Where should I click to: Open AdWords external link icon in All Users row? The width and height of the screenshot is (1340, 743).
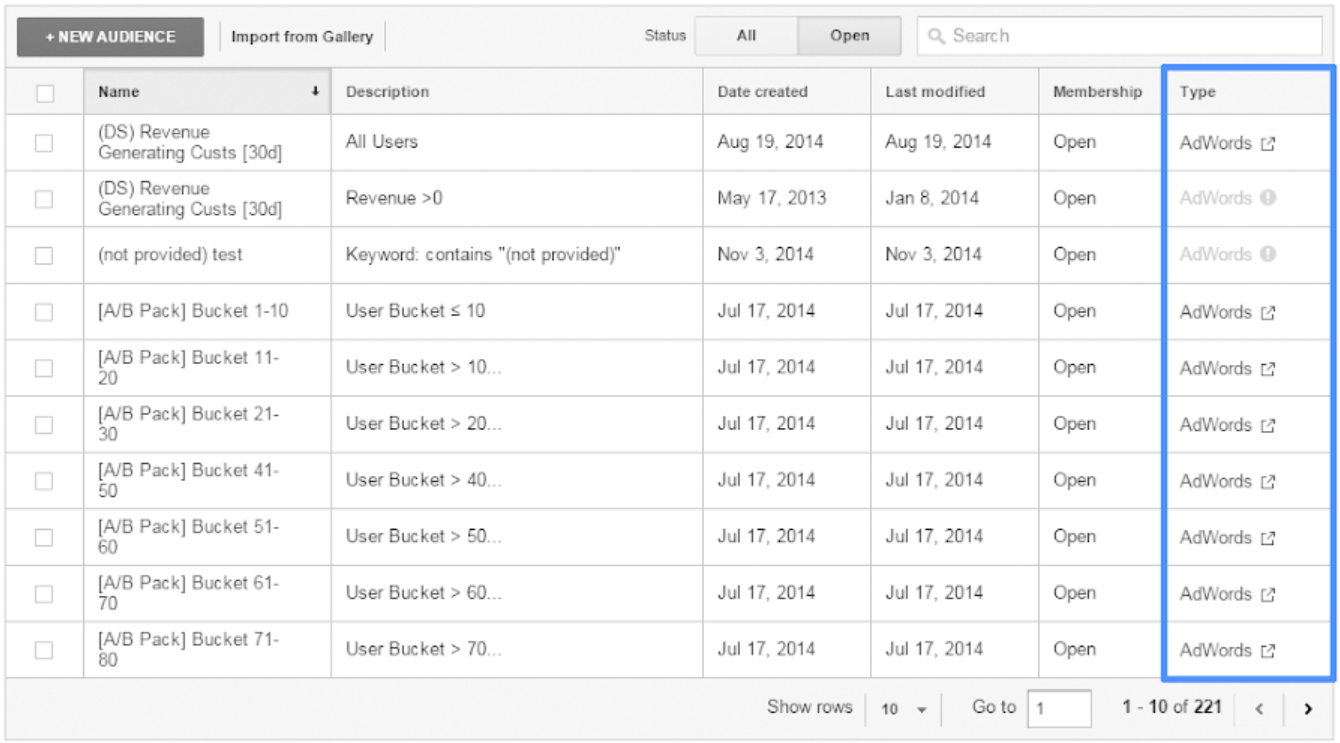(1267, 143)
